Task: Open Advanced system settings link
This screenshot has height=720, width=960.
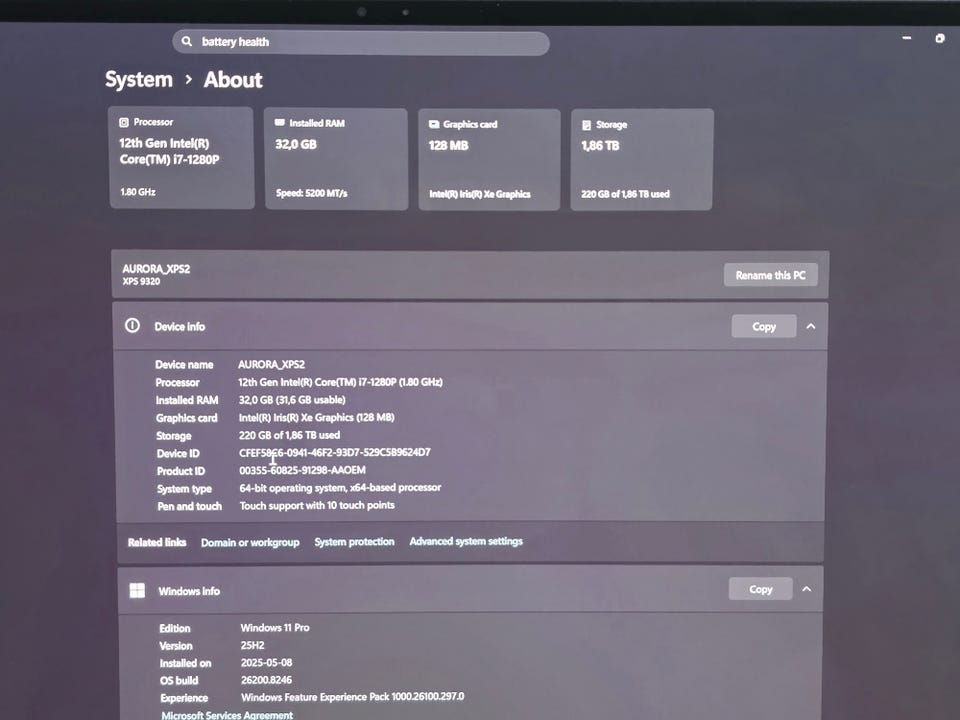Action: point(466,541)
